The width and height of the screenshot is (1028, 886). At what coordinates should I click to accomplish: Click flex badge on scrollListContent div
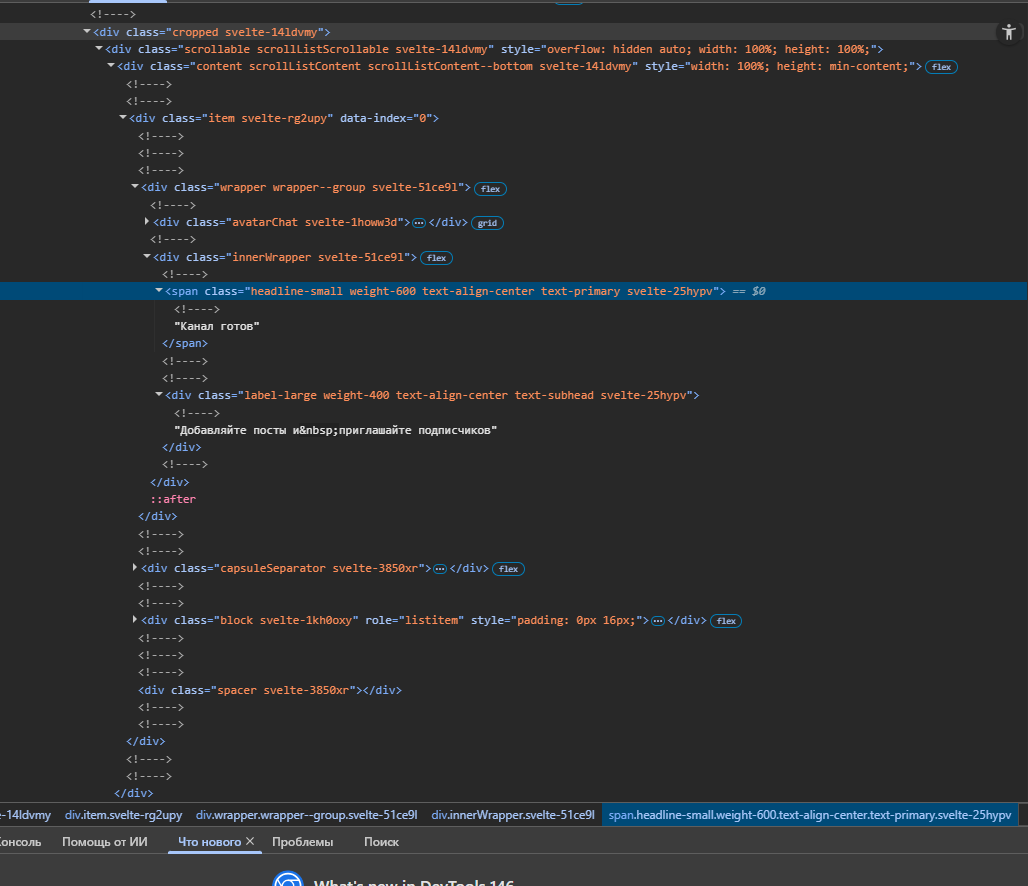click(x=941, y=67)
